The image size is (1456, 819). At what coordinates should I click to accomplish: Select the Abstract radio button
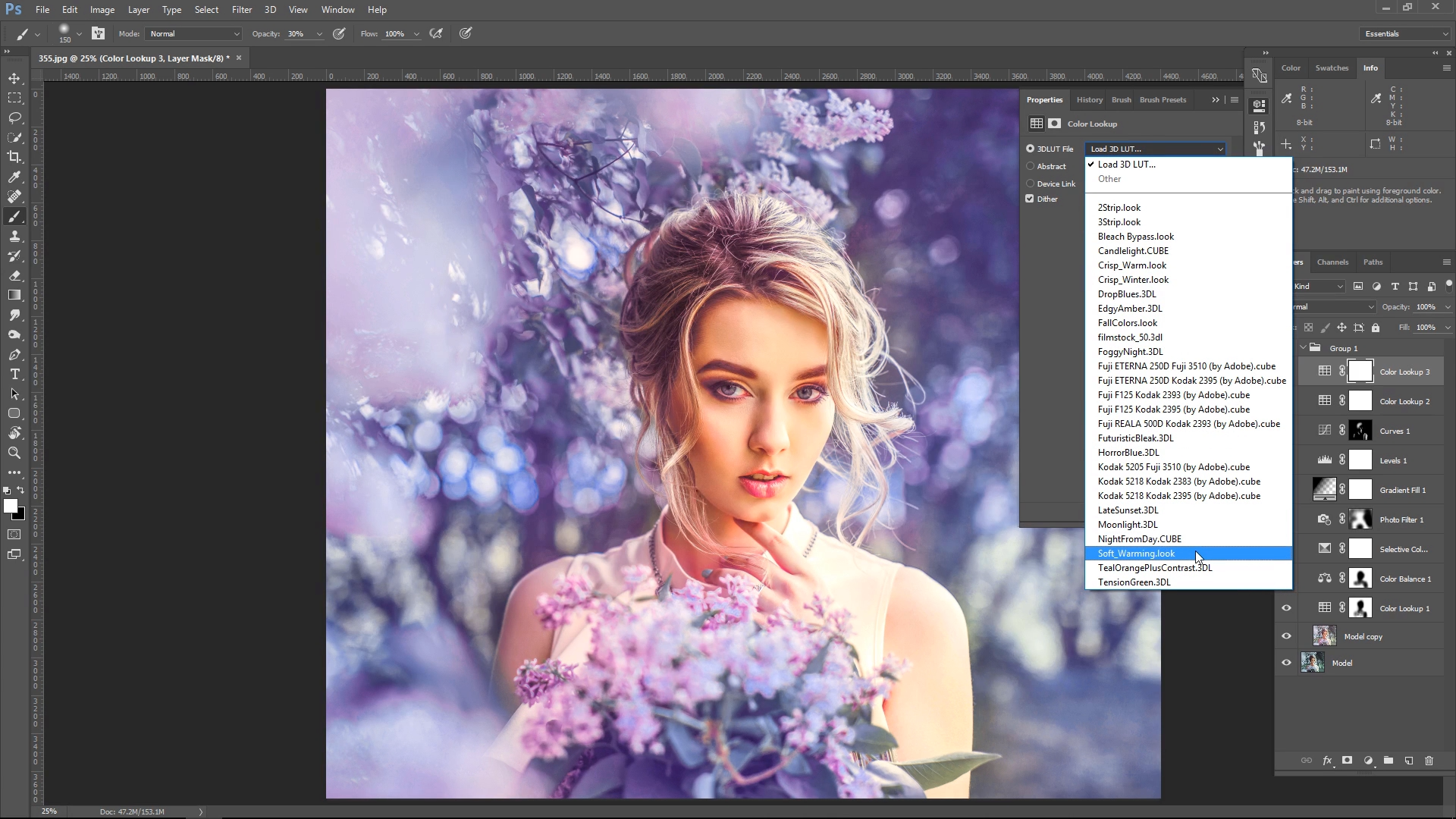[x=1030, y=166]
